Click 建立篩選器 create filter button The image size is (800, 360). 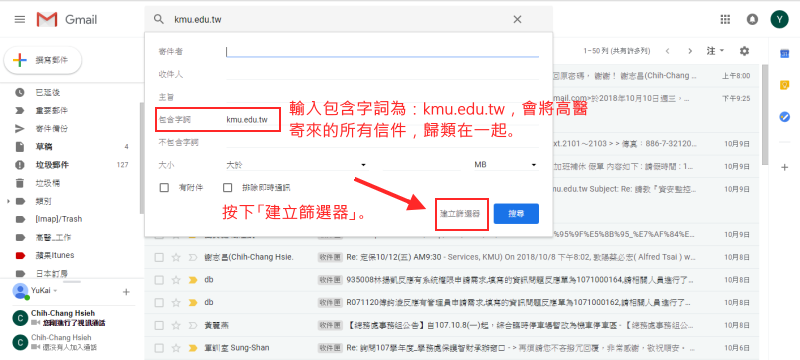(460, 214)
